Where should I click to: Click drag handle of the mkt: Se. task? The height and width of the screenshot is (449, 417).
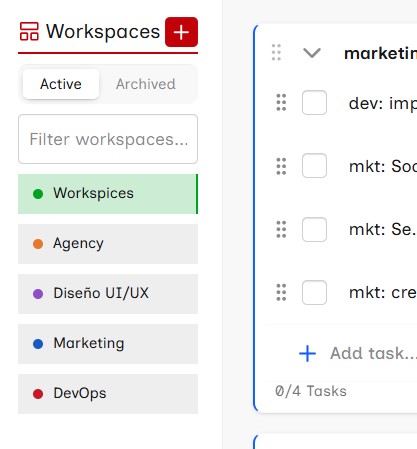click(281, 229)
